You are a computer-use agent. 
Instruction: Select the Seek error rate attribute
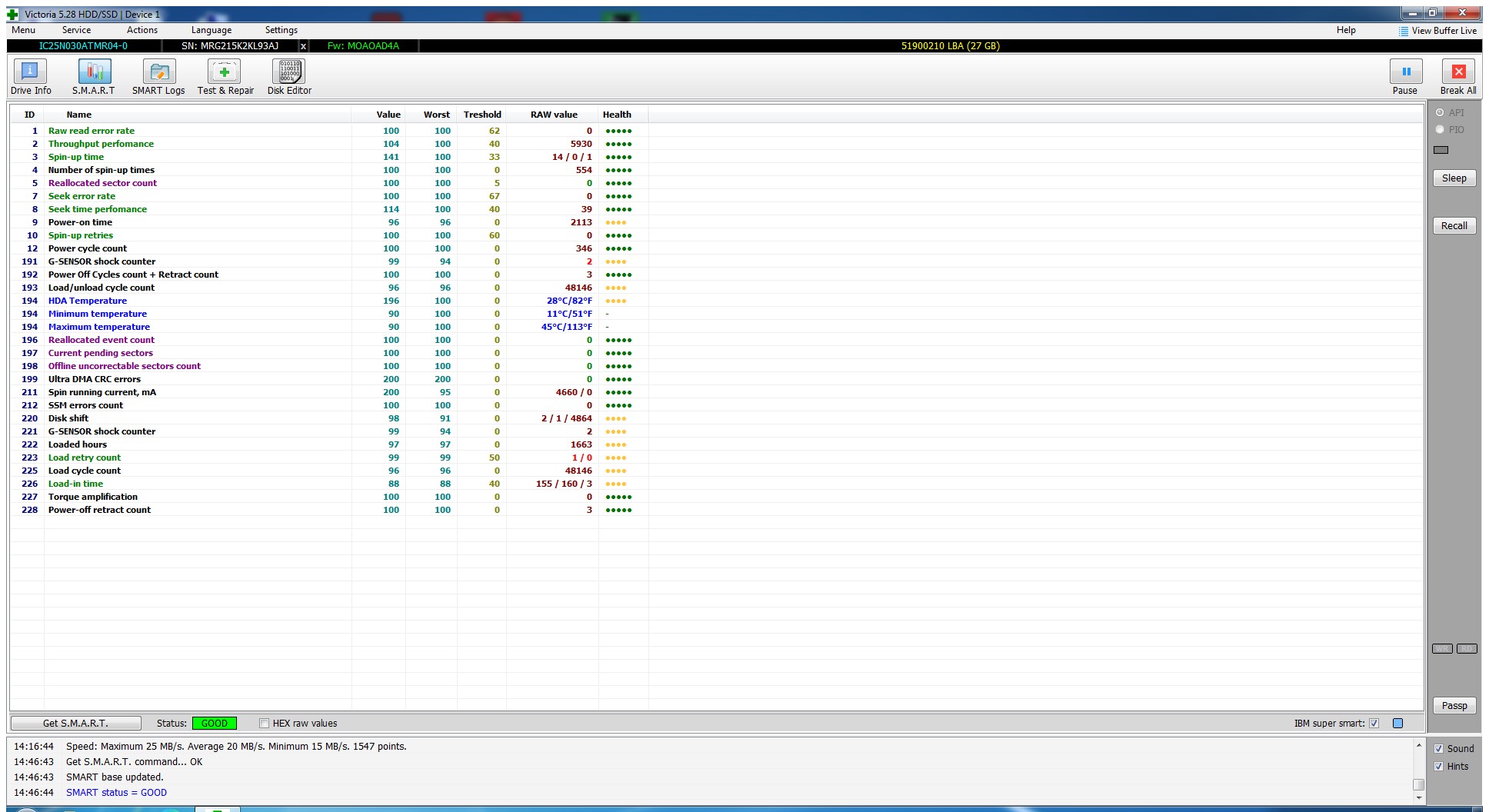point(329,196)
